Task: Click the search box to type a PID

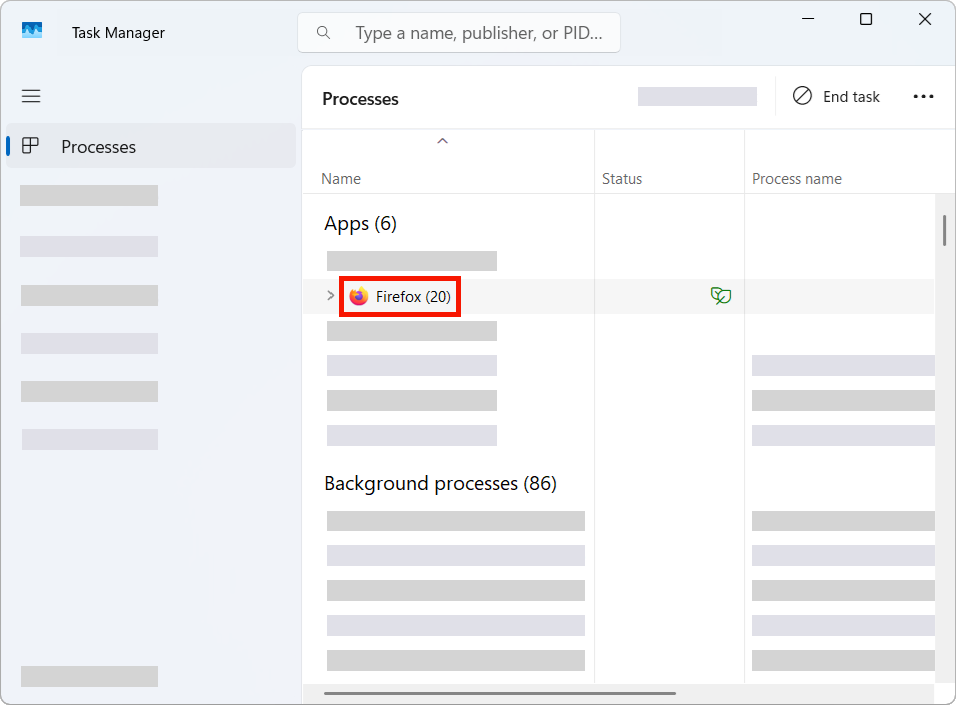Action: tap(470, 32)
